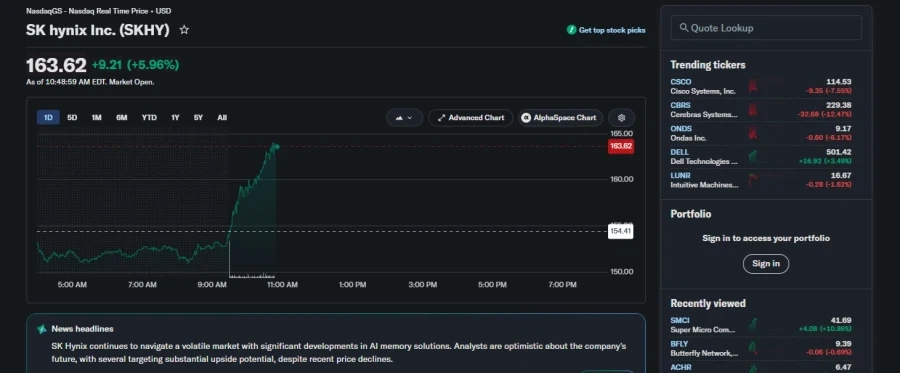Click DELL change +16.92 (+3.49%)
Image resolution: width=900 pixels, height=373 pixels.
pyautogui.click(x=825, y=162)
